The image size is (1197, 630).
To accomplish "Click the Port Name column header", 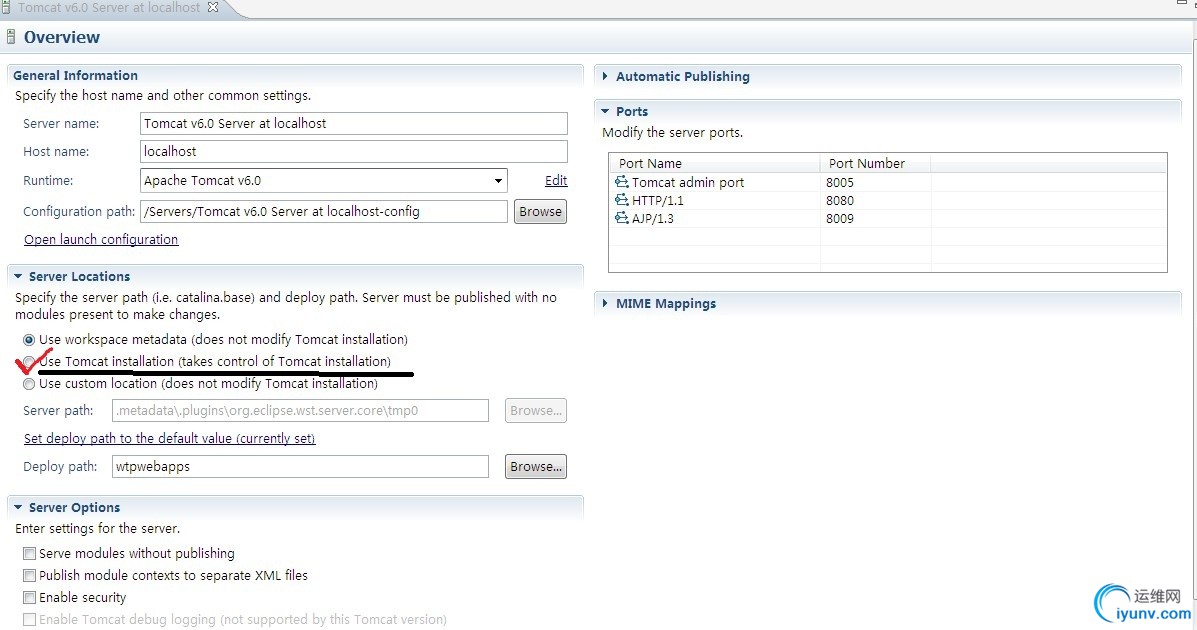I will pos(715,163).
